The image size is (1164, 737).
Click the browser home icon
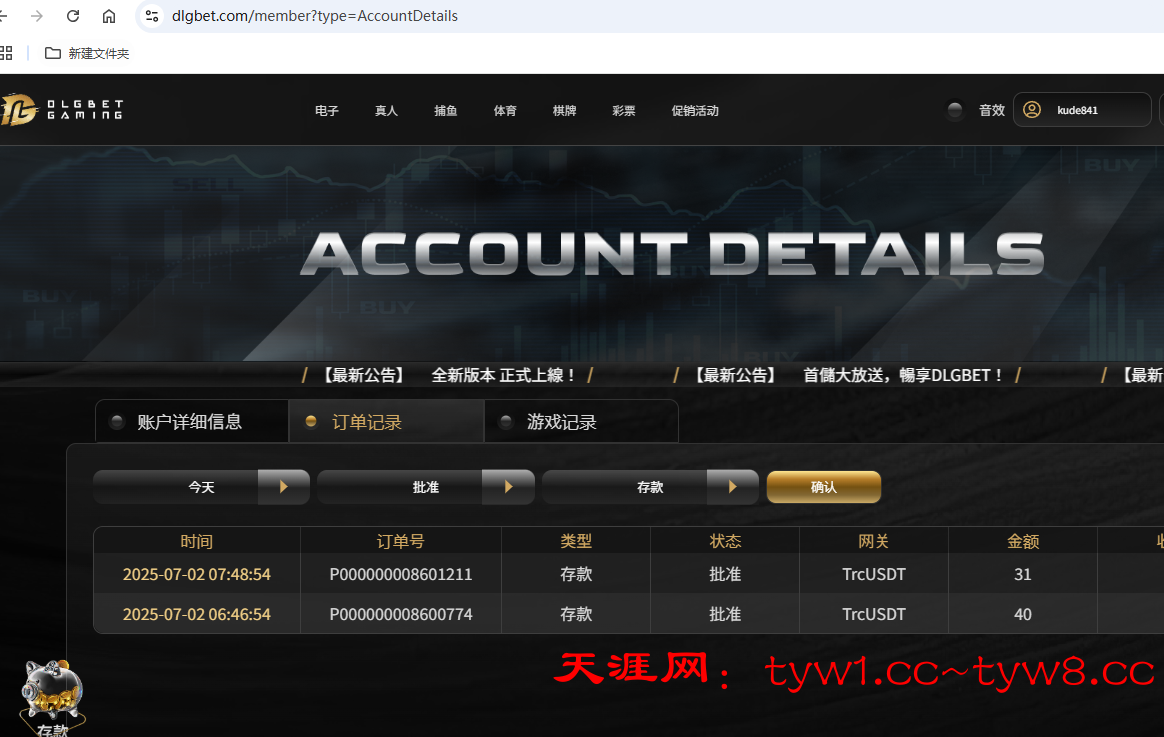(109, 16)
